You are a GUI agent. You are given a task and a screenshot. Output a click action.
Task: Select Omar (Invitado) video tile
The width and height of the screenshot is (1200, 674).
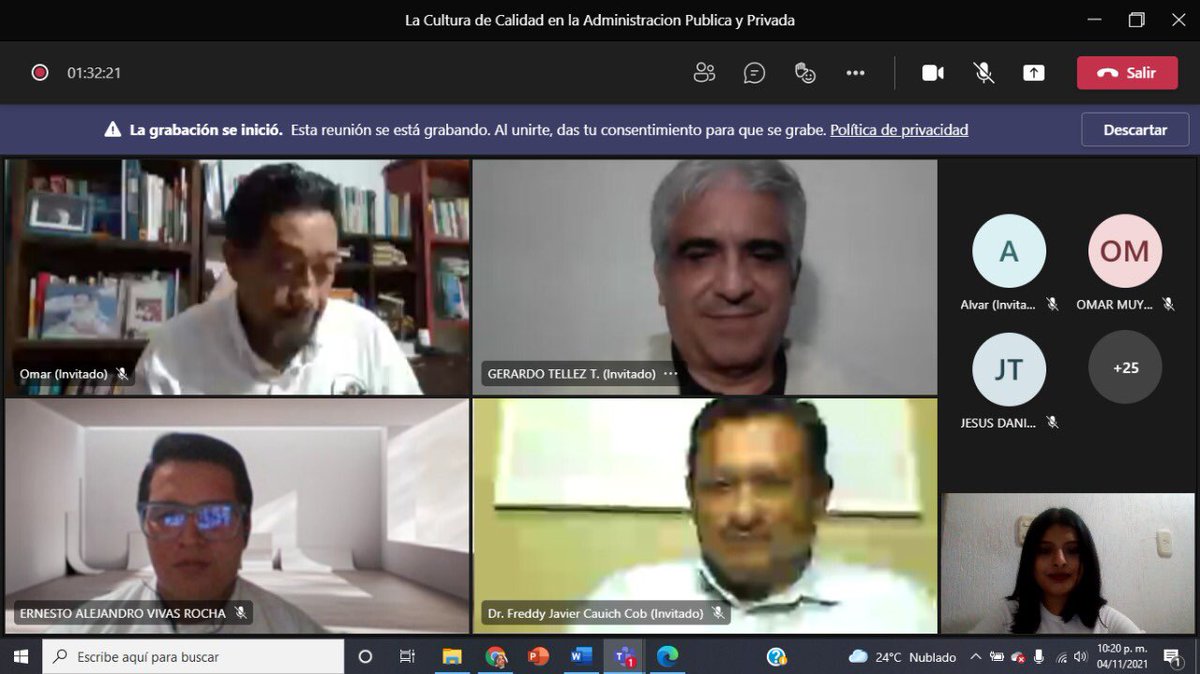[237, 277]
